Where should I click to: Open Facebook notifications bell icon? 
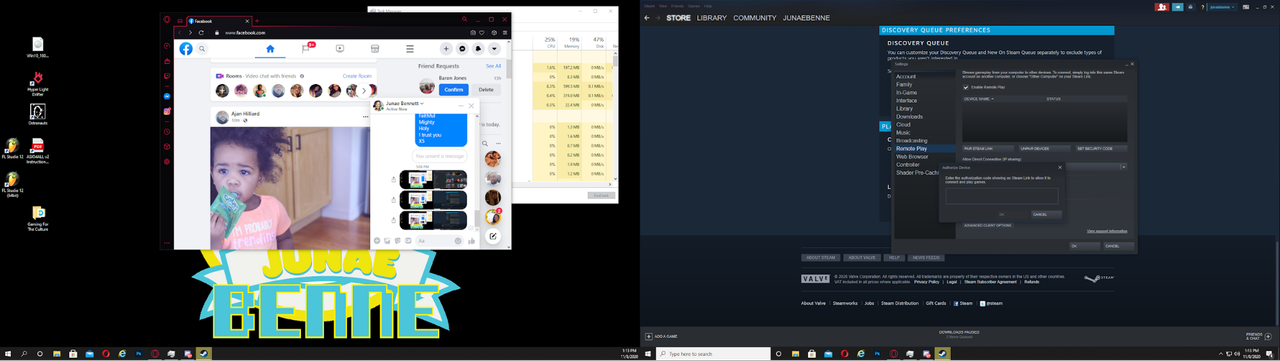coord(478,49)
